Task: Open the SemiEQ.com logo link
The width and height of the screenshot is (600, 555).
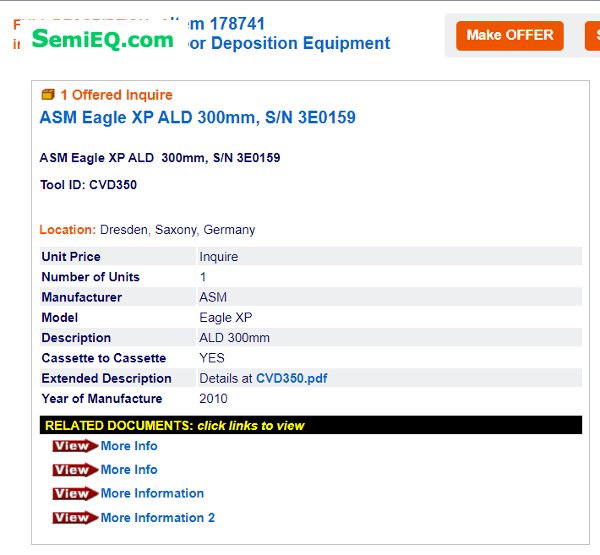Action: click(103, 39)
